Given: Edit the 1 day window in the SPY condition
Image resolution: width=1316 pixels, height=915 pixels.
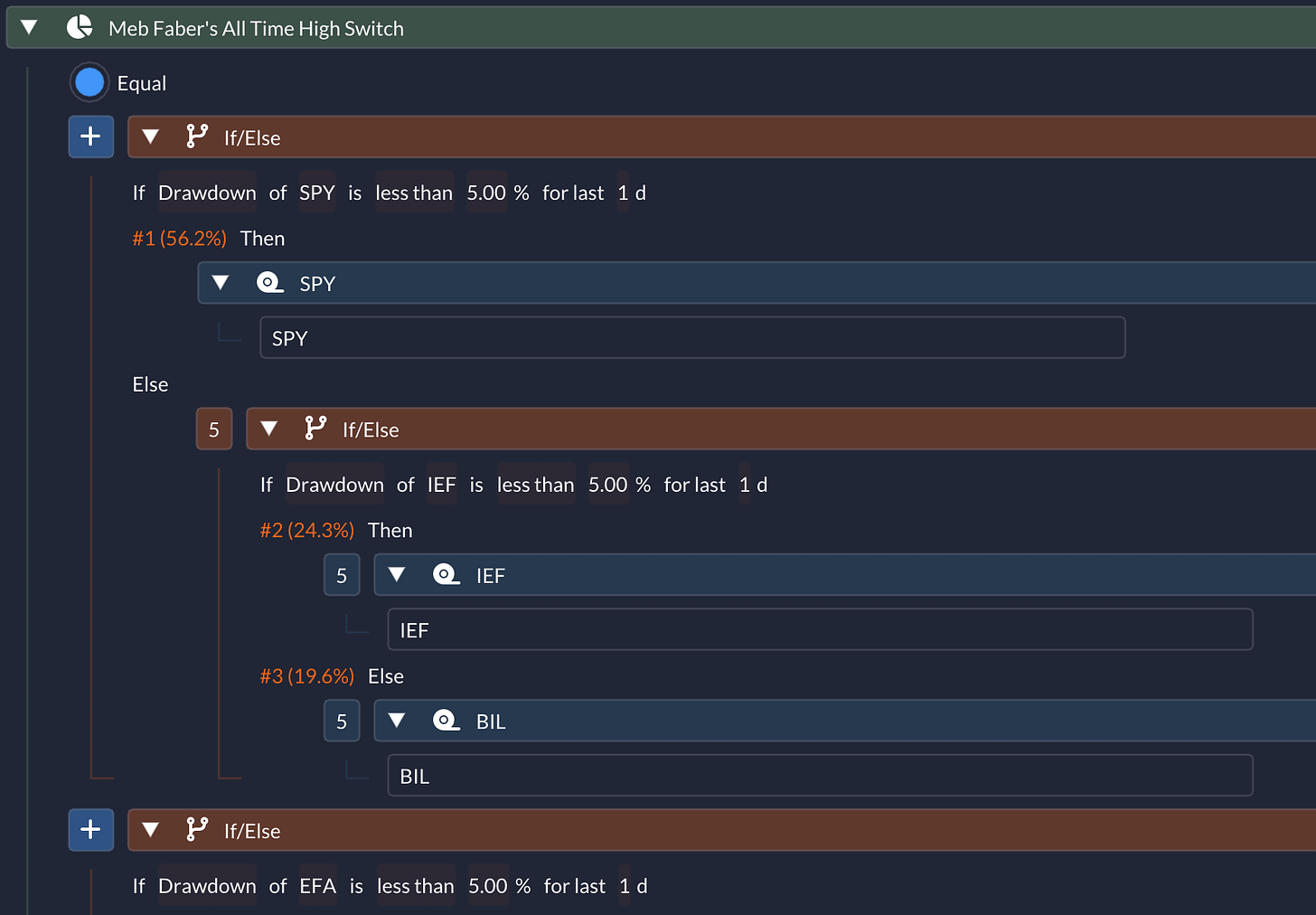Looking at the screenshot, I should point(623,193).
